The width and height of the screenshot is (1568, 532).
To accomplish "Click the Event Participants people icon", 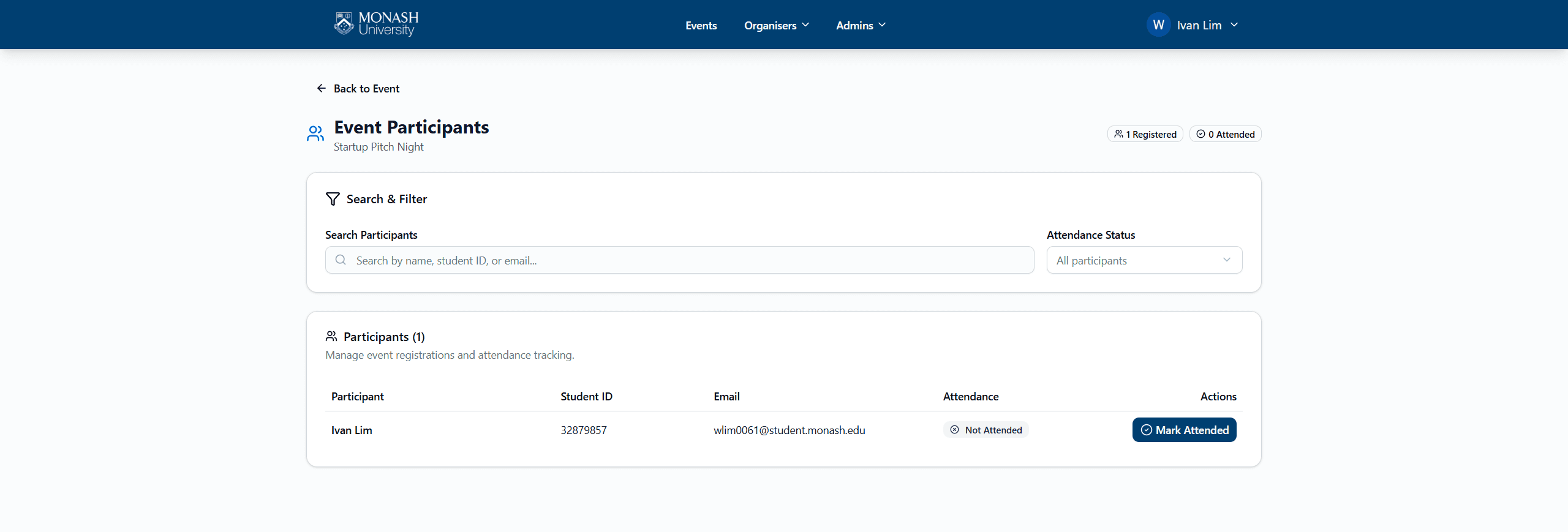I will pyautogui.click(x=315, y=133).
